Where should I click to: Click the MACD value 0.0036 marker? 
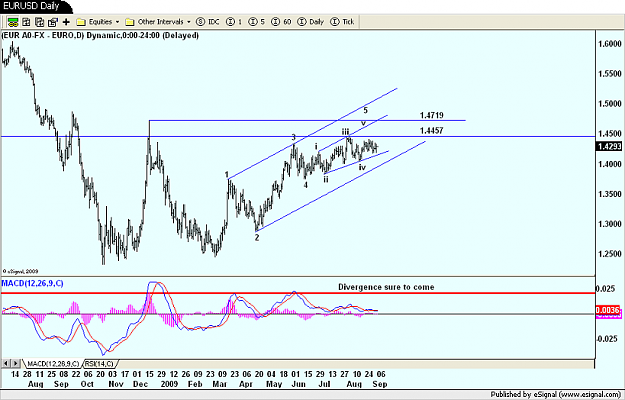point(608,310)
